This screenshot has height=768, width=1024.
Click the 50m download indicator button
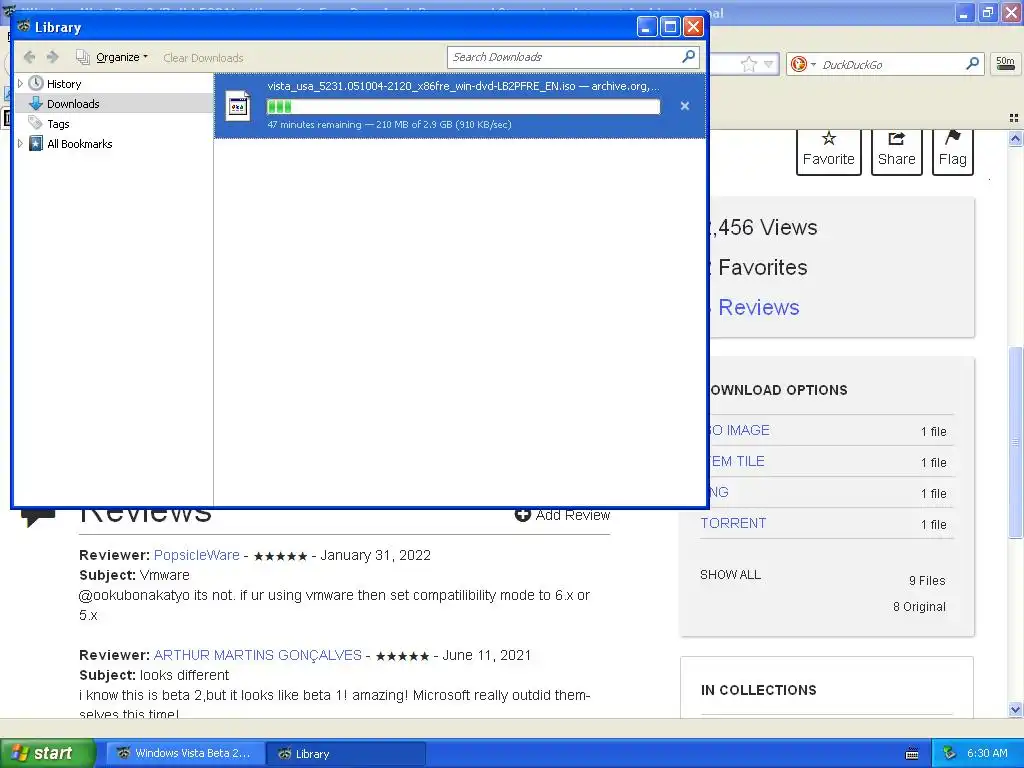pyautogui.click(x=1005, y=63)
